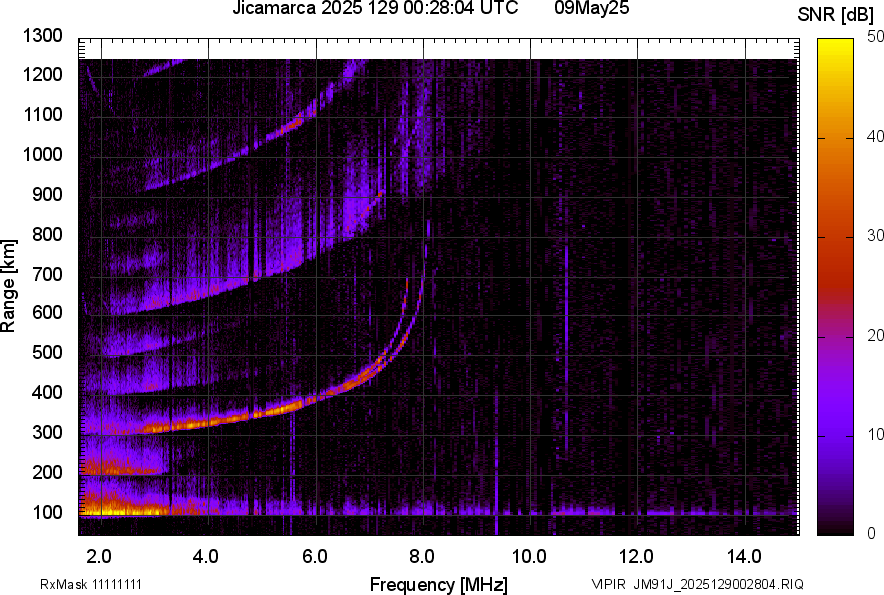884x595 pixels.
Task: Click the colorbar's 40 dB tick label
Action: point(876,136)
